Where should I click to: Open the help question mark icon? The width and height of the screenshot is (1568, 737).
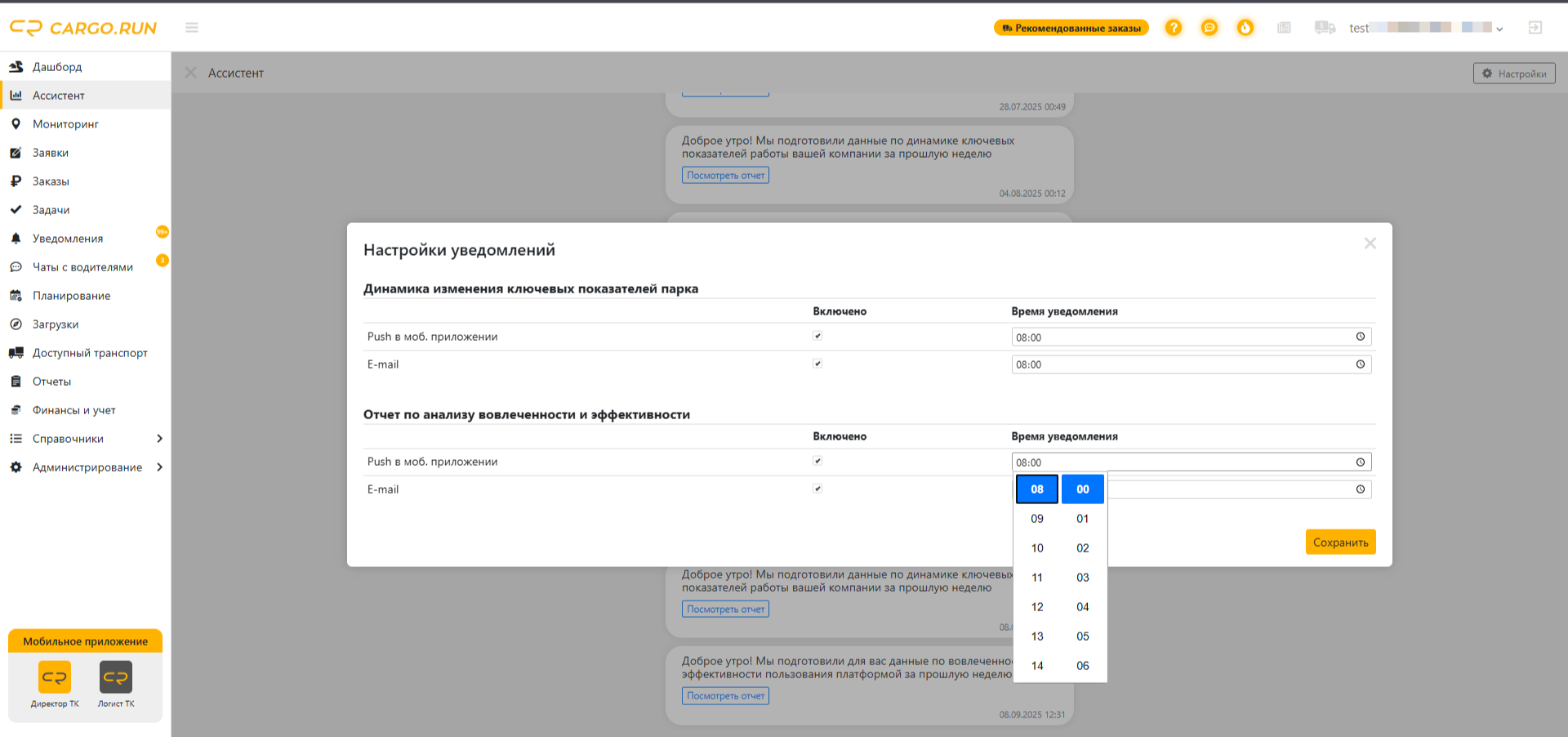1174,28
